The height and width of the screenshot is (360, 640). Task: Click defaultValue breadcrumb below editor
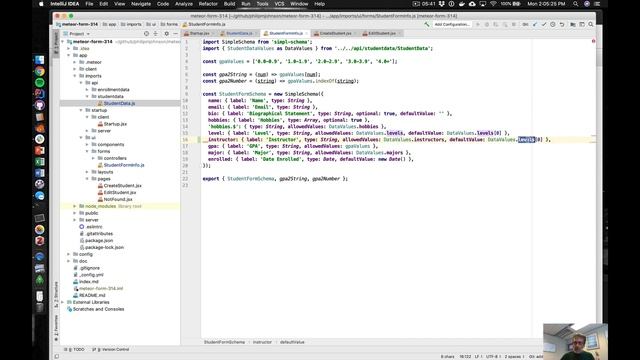click(x=292, y=342)
